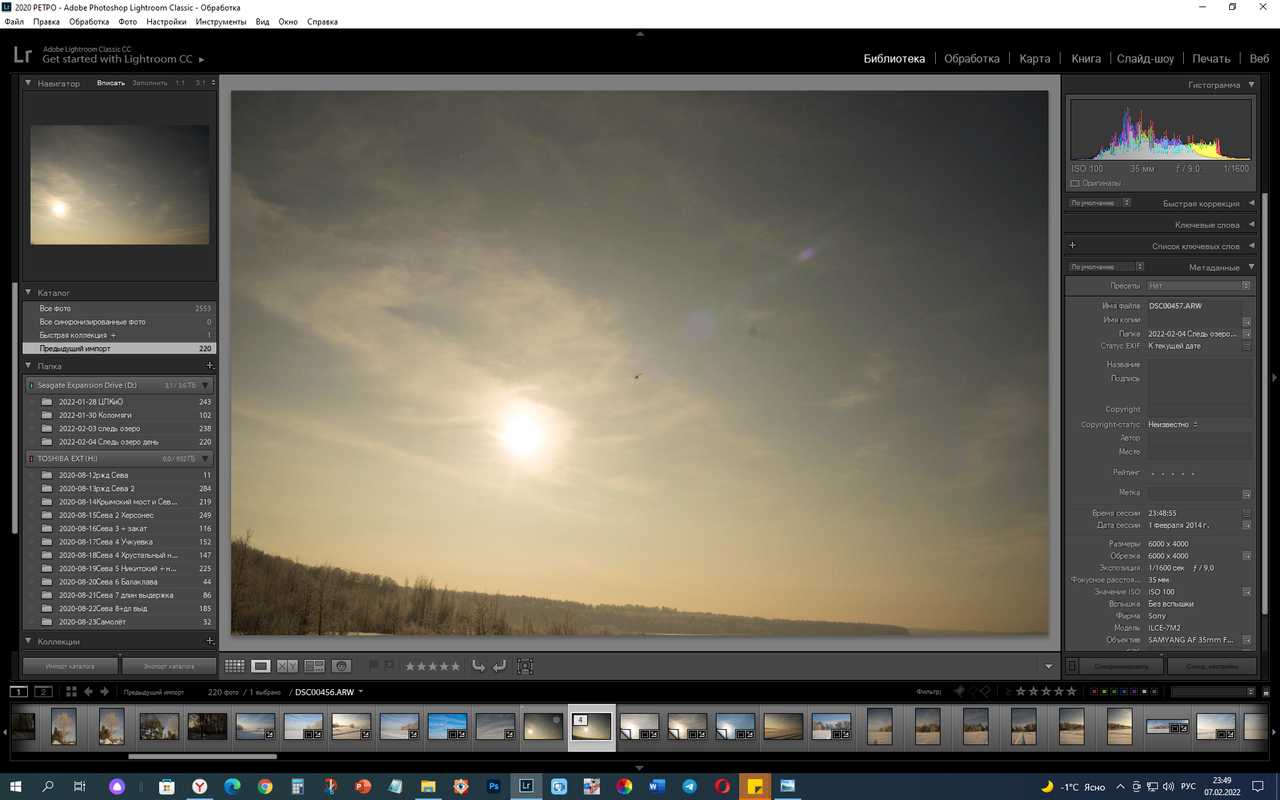Flag photo as picked in toolbar

(374, 666)
